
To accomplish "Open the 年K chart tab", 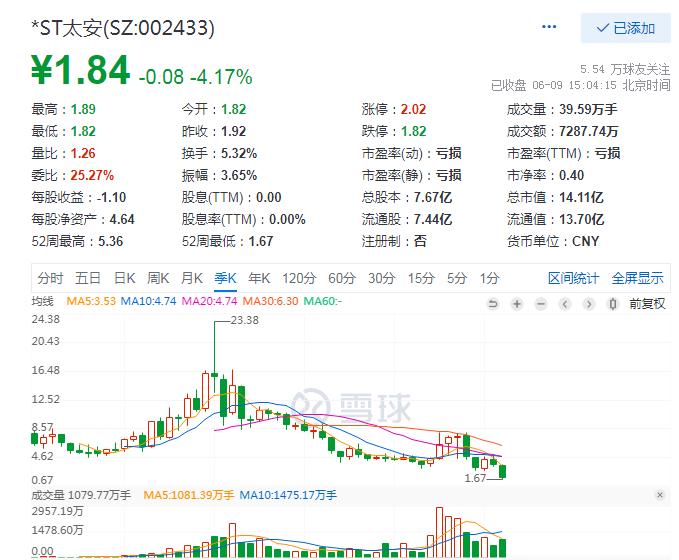I will pos(259,278).
